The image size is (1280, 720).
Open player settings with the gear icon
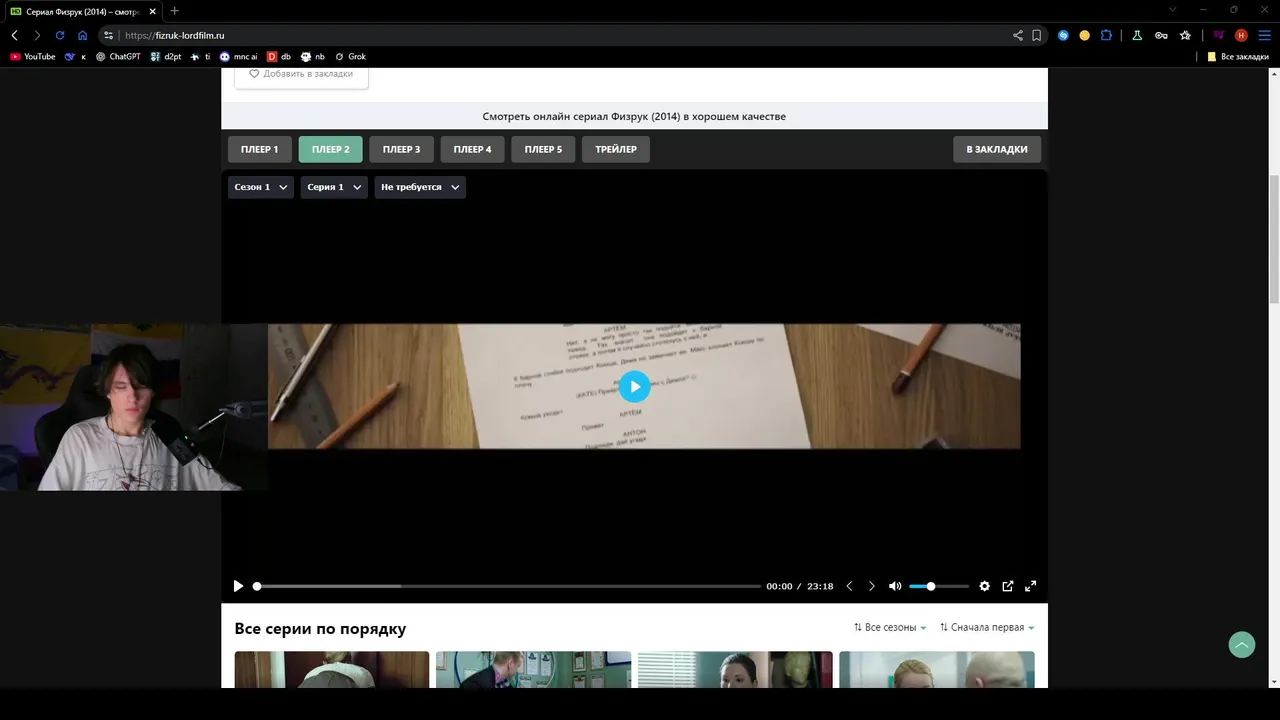tap(984, 586)
